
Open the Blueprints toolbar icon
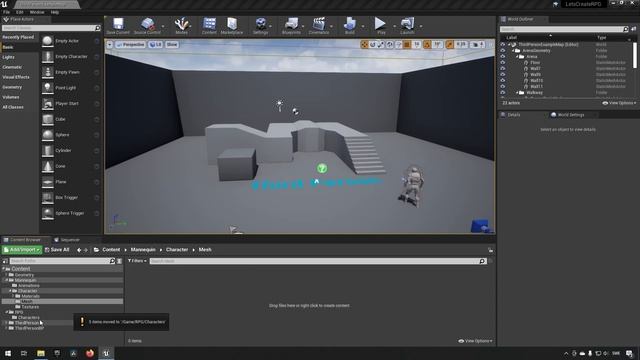[x=291, y=24]
